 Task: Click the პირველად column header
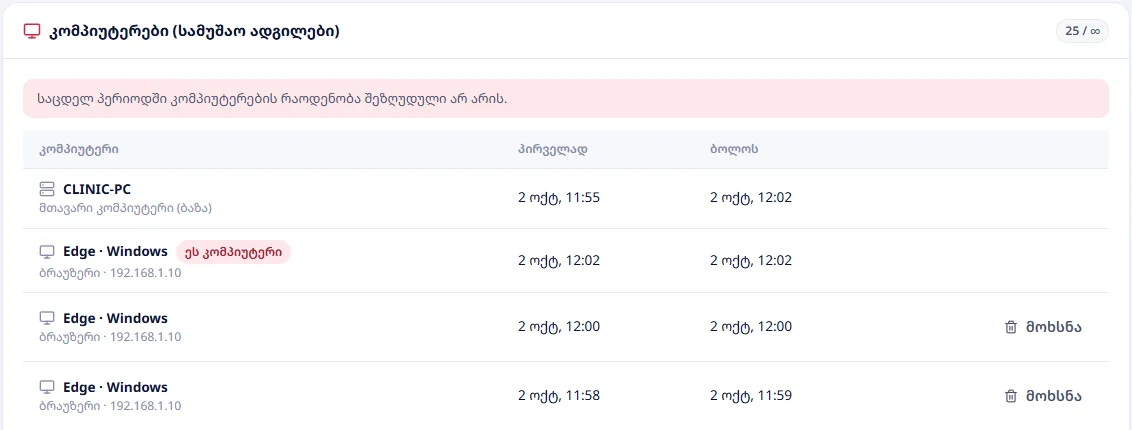(x=552, y=149)
